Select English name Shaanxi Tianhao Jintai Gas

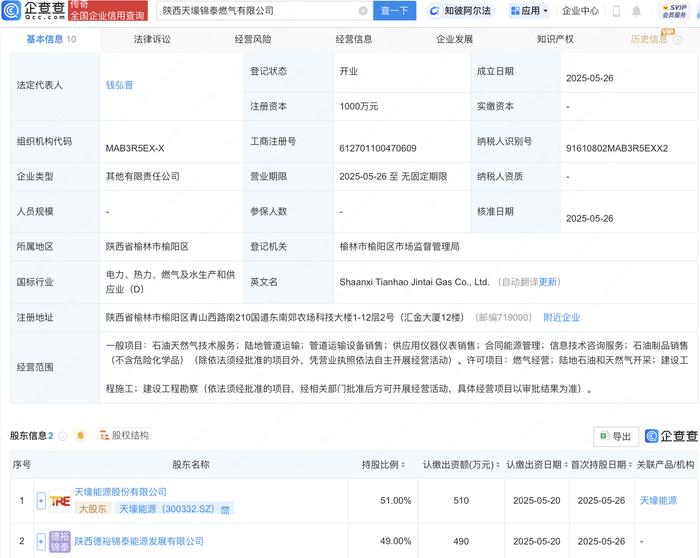414,282
